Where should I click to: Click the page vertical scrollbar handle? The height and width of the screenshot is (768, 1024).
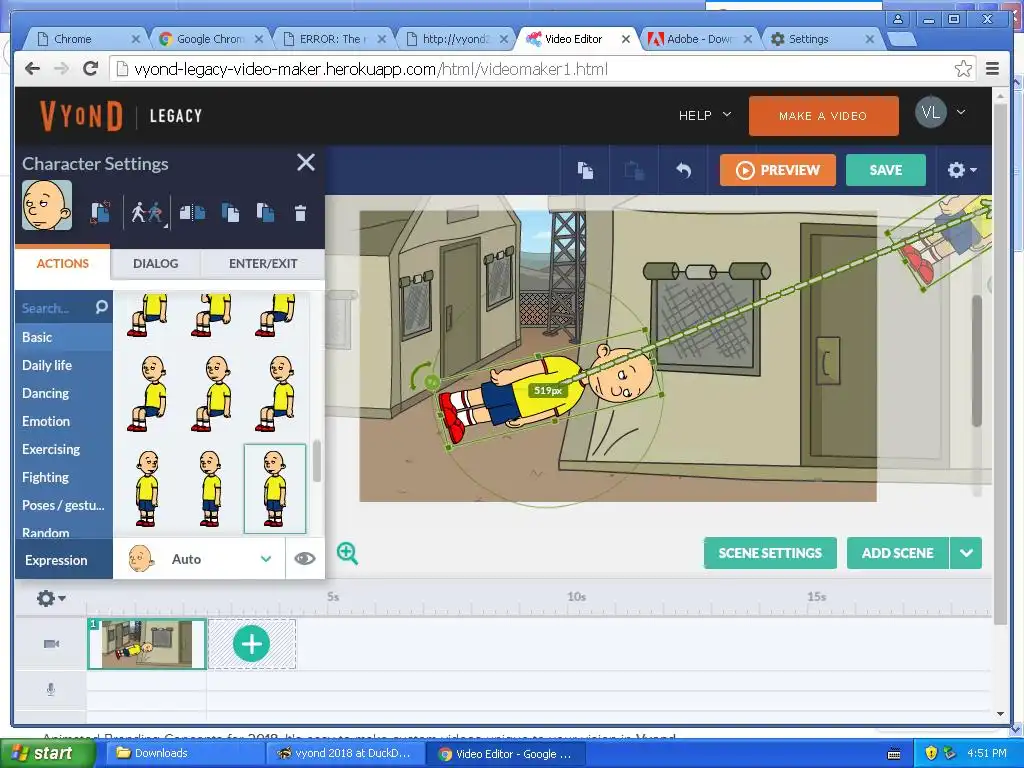(x=1000, y=362)
